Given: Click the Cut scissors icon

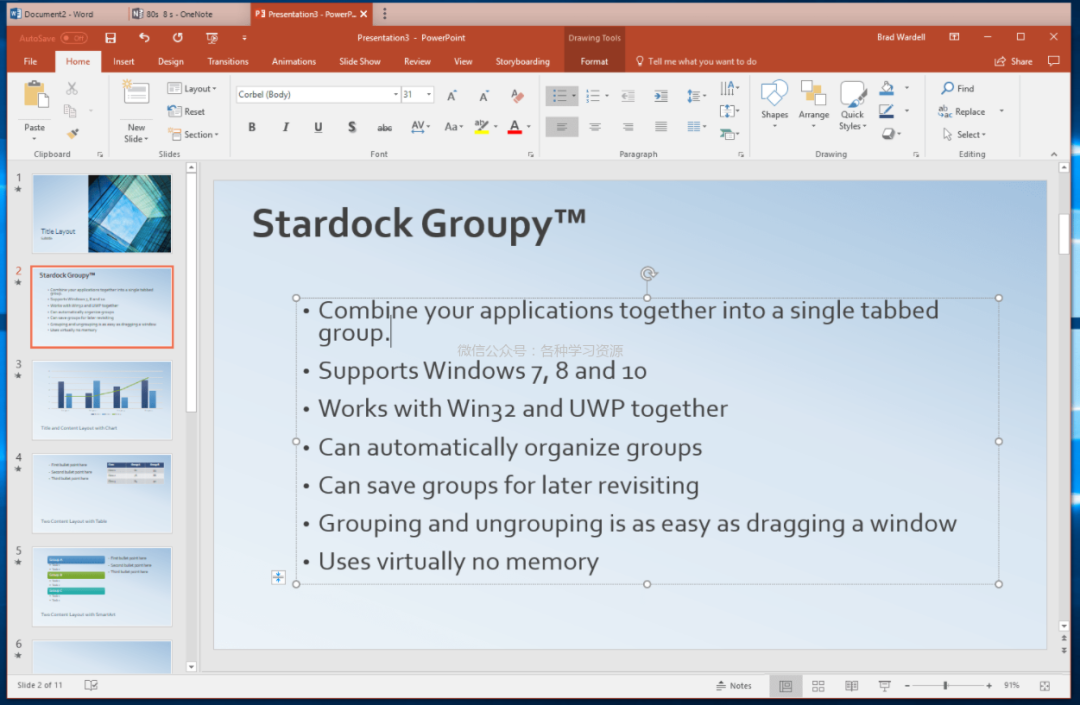Looking at the screenshot, I should [x=72, y=88].
